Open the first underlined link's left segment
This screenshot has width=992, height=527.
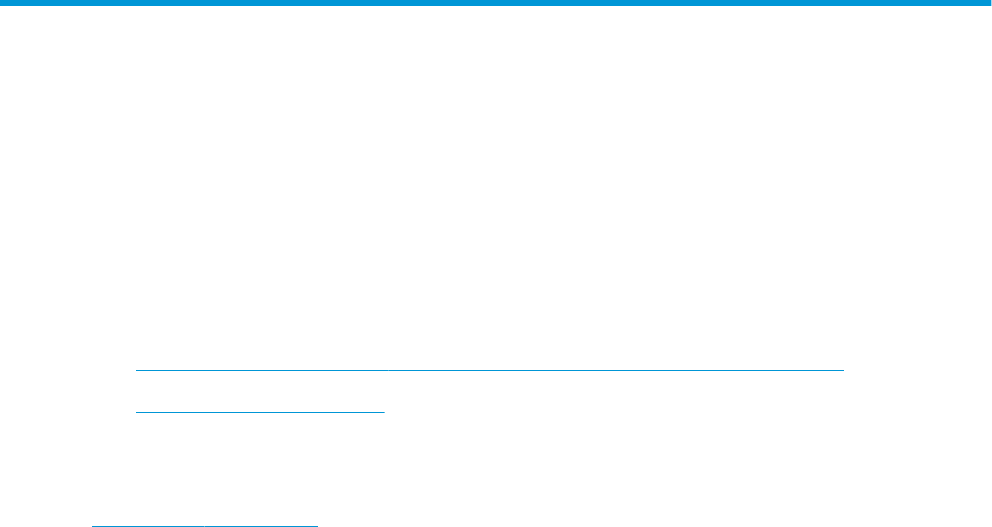tap(262, 370)
